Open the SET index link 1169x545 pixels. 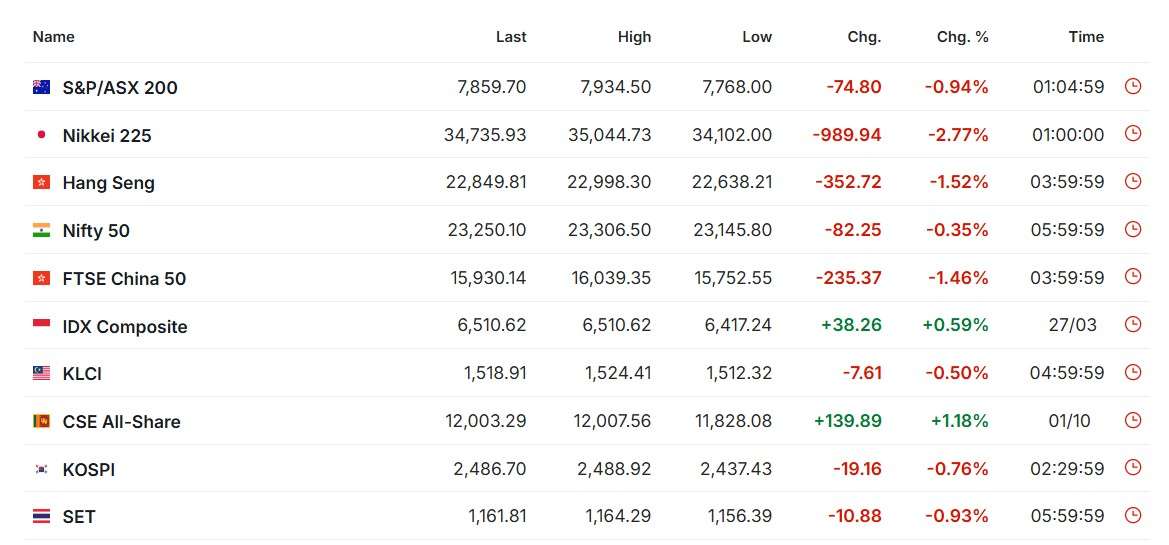(79, 517)
